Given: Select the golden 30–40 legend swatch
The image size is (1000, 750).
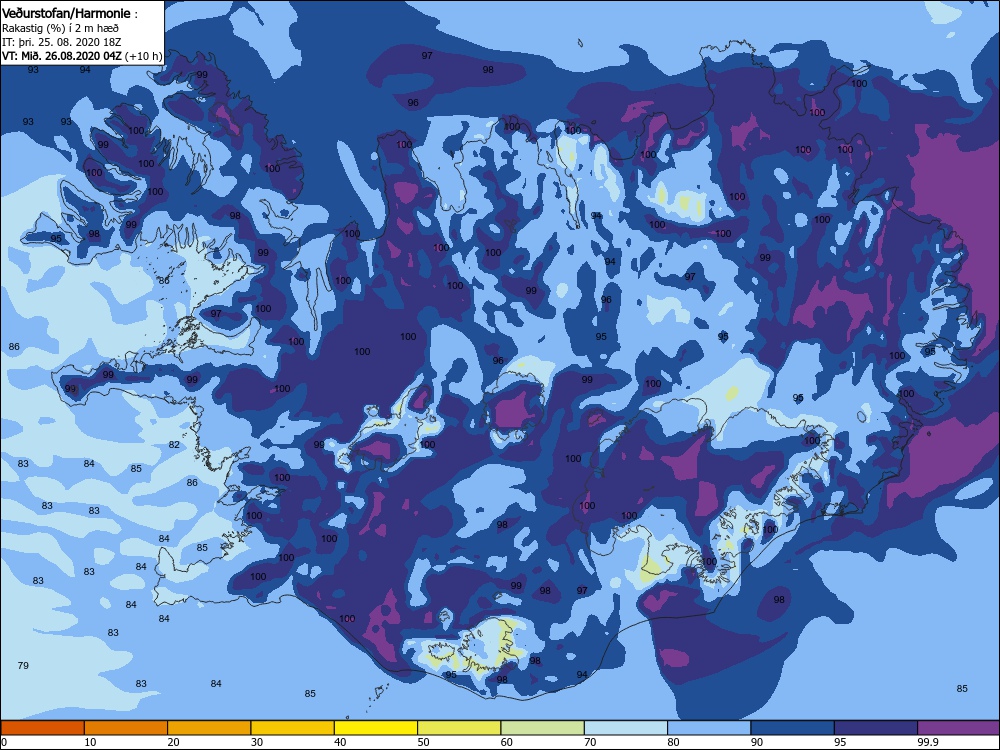Looking at the screenshot, I should [293, 728].
